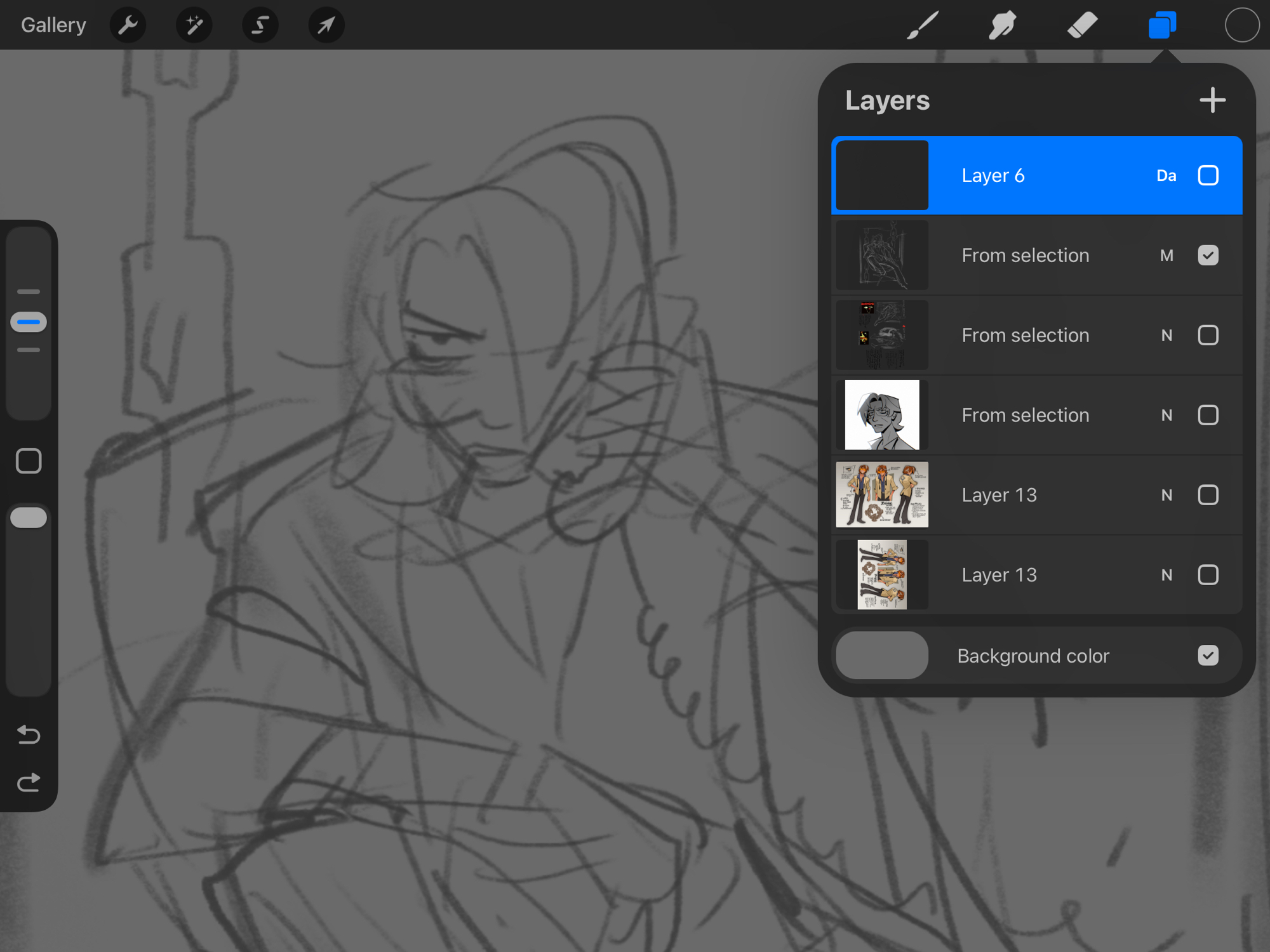Select the Brush tool
1270x952 pixels.
(922, 25)
